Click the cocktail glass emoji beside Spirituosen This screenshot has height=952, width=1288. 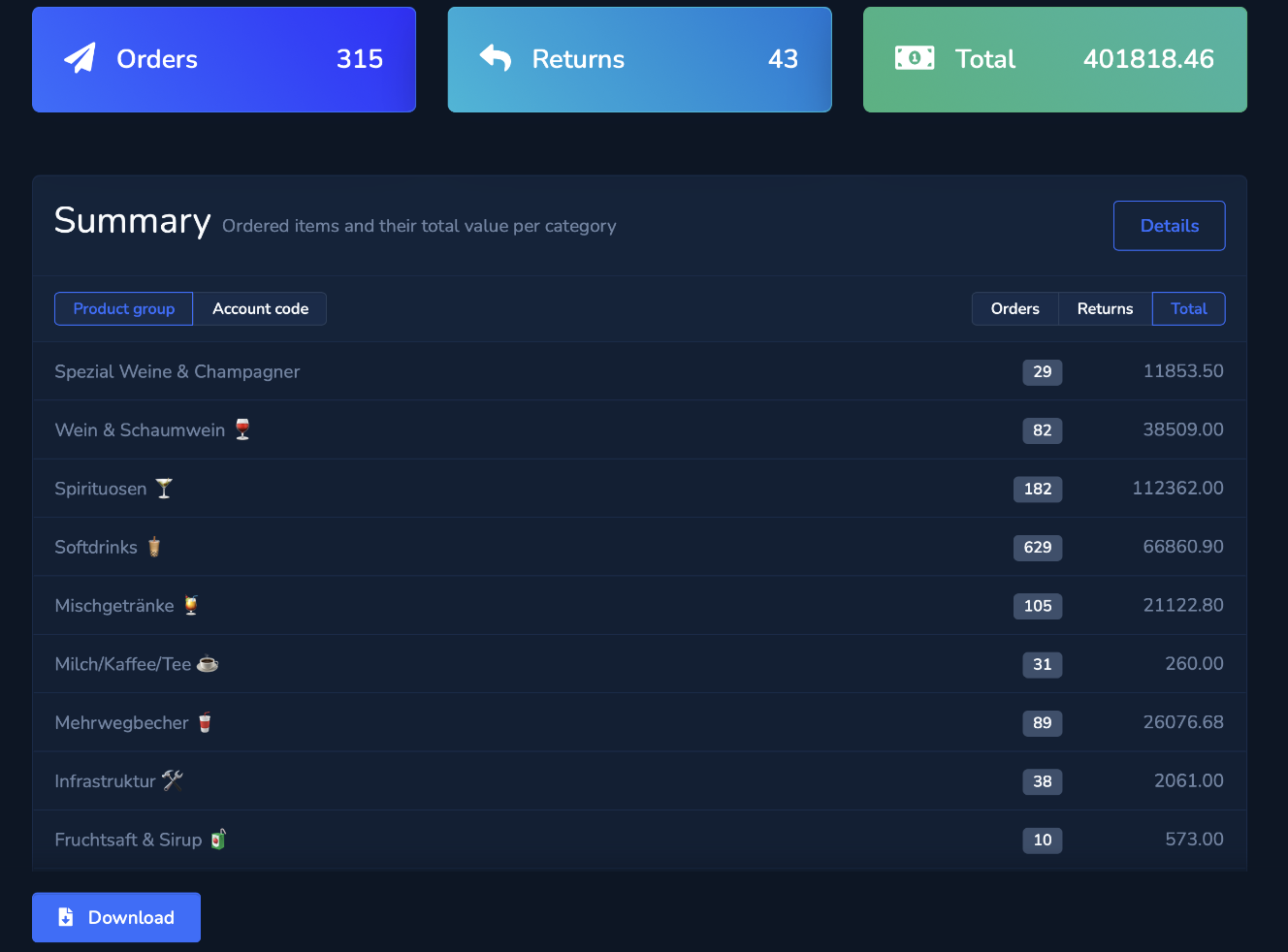164,489
